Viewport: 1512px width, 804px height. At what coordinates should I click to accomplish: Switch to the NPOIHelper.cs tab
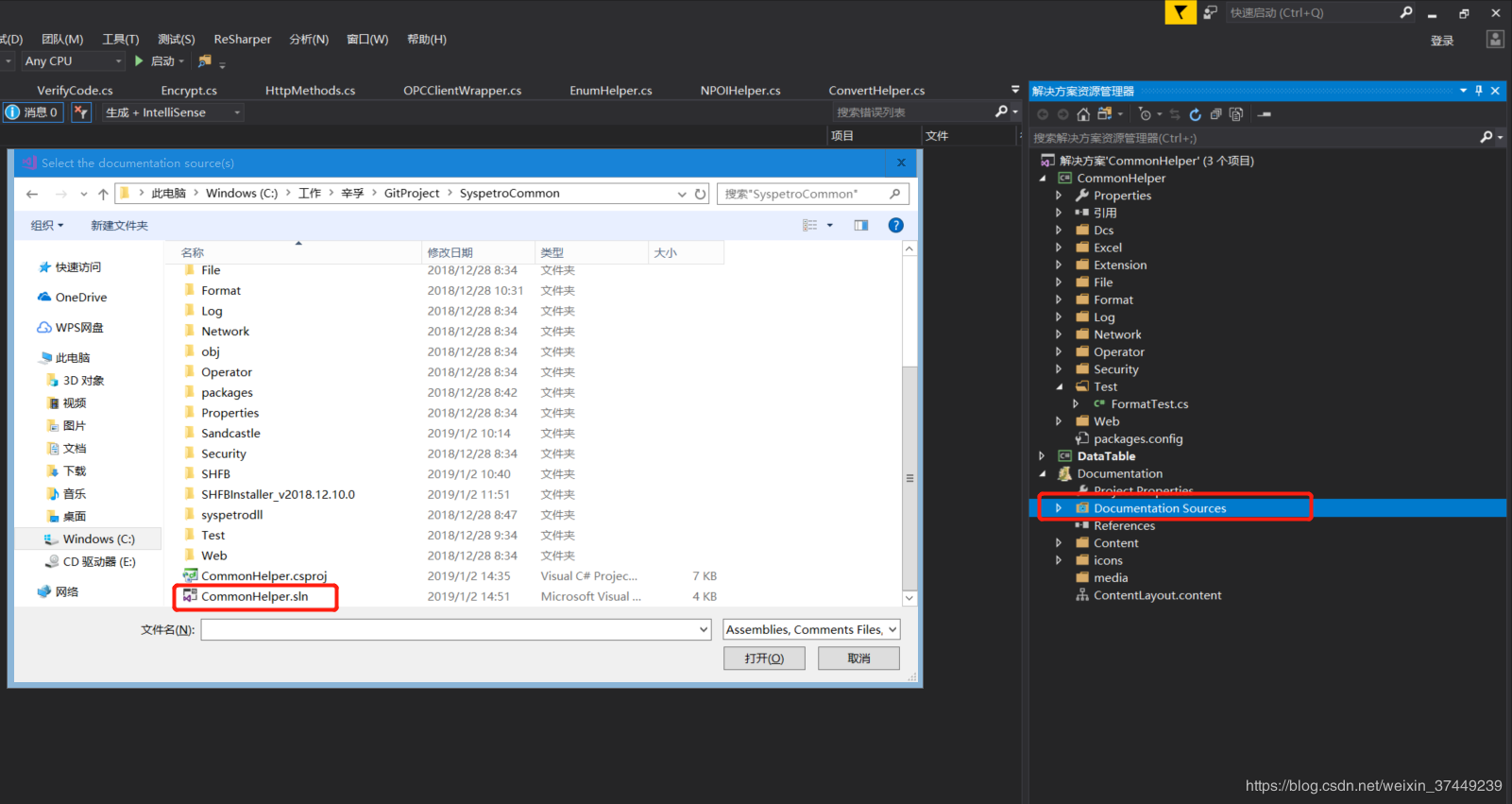pyautogui.click(x=740, y=91)
